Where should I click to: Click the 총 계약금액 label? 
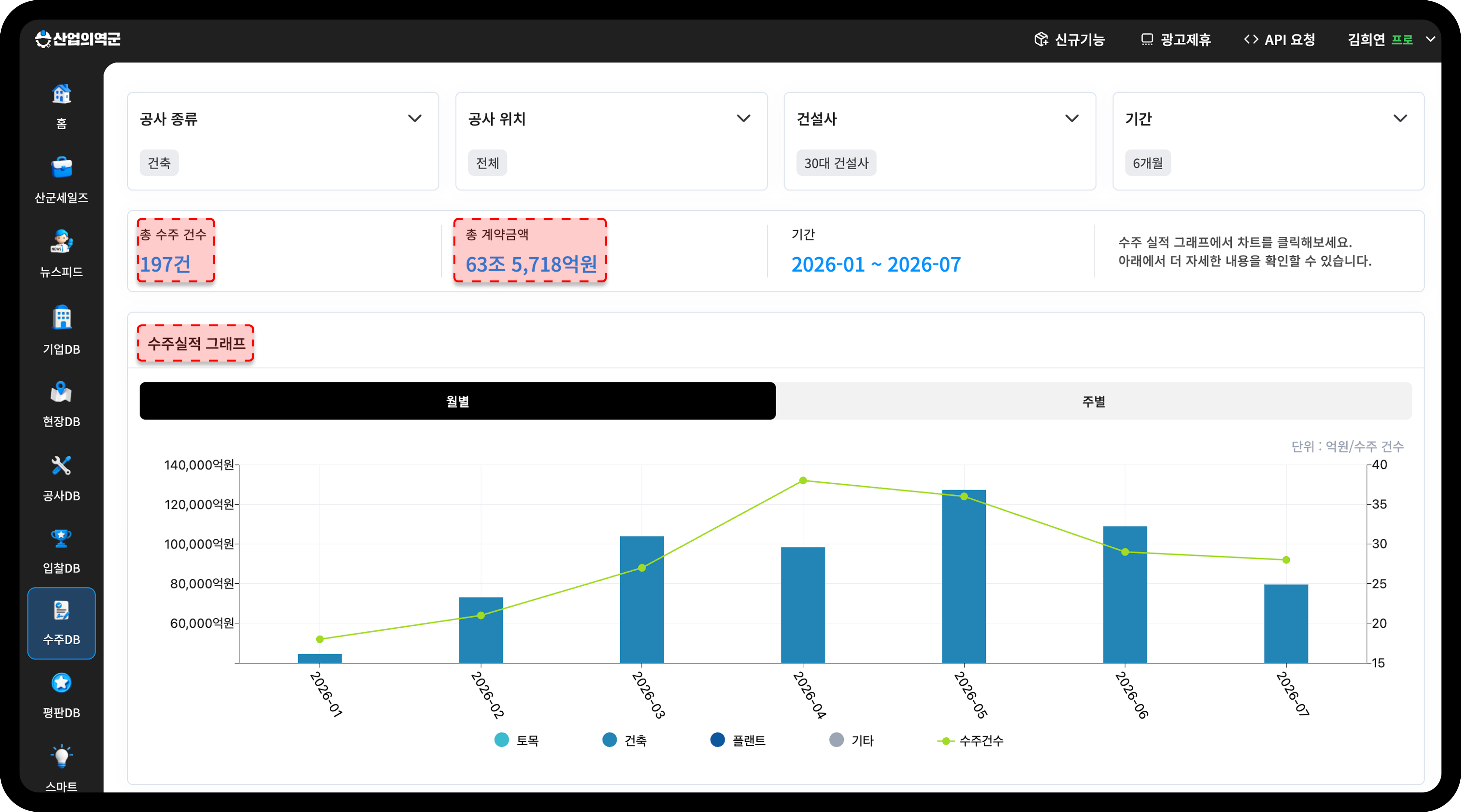(x=497, y=234)
